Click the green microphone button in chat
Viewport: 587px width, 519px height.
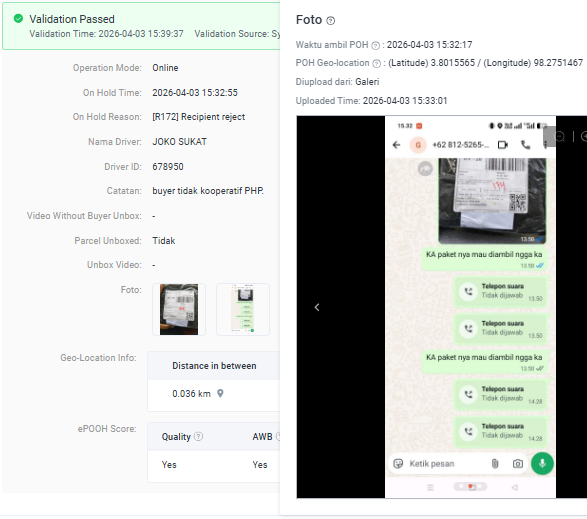pyautogui.click(x=542, y=464)
